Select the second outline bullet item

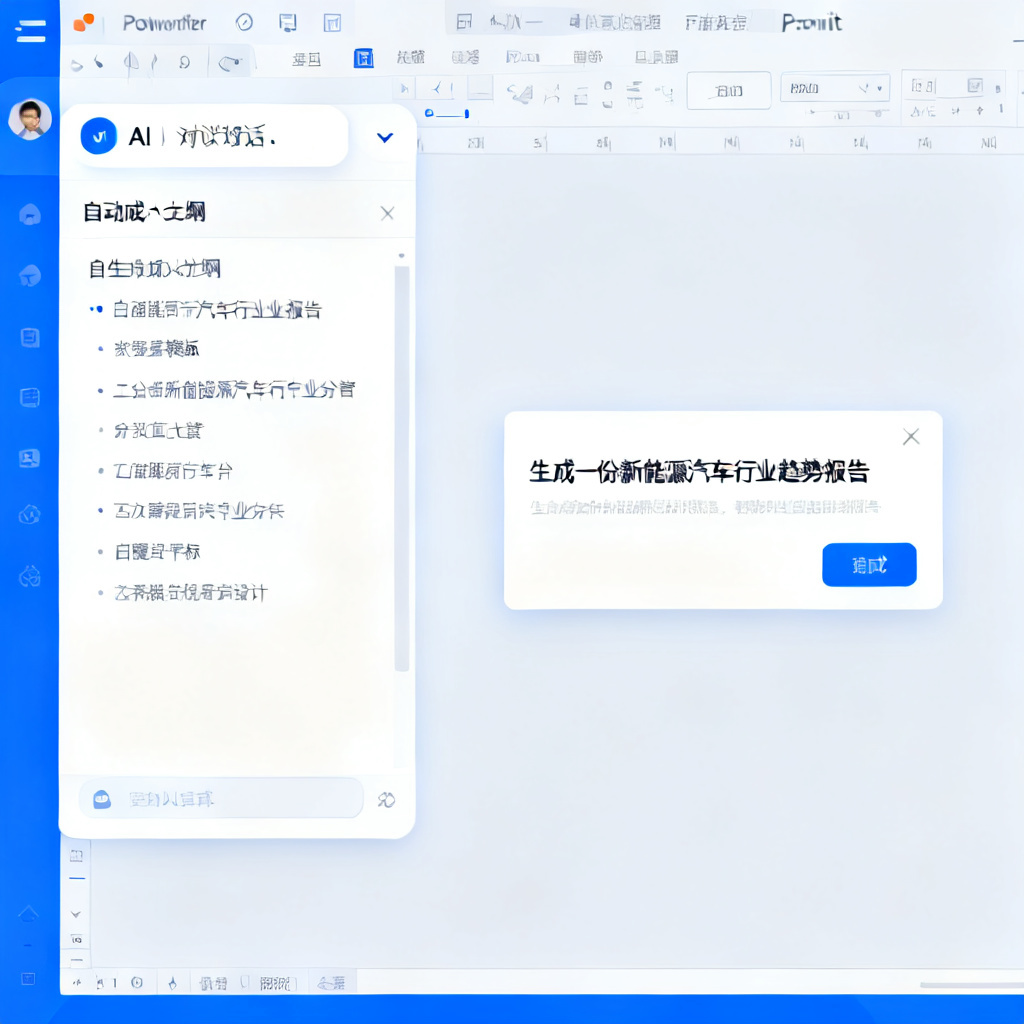tap(156, 349)
